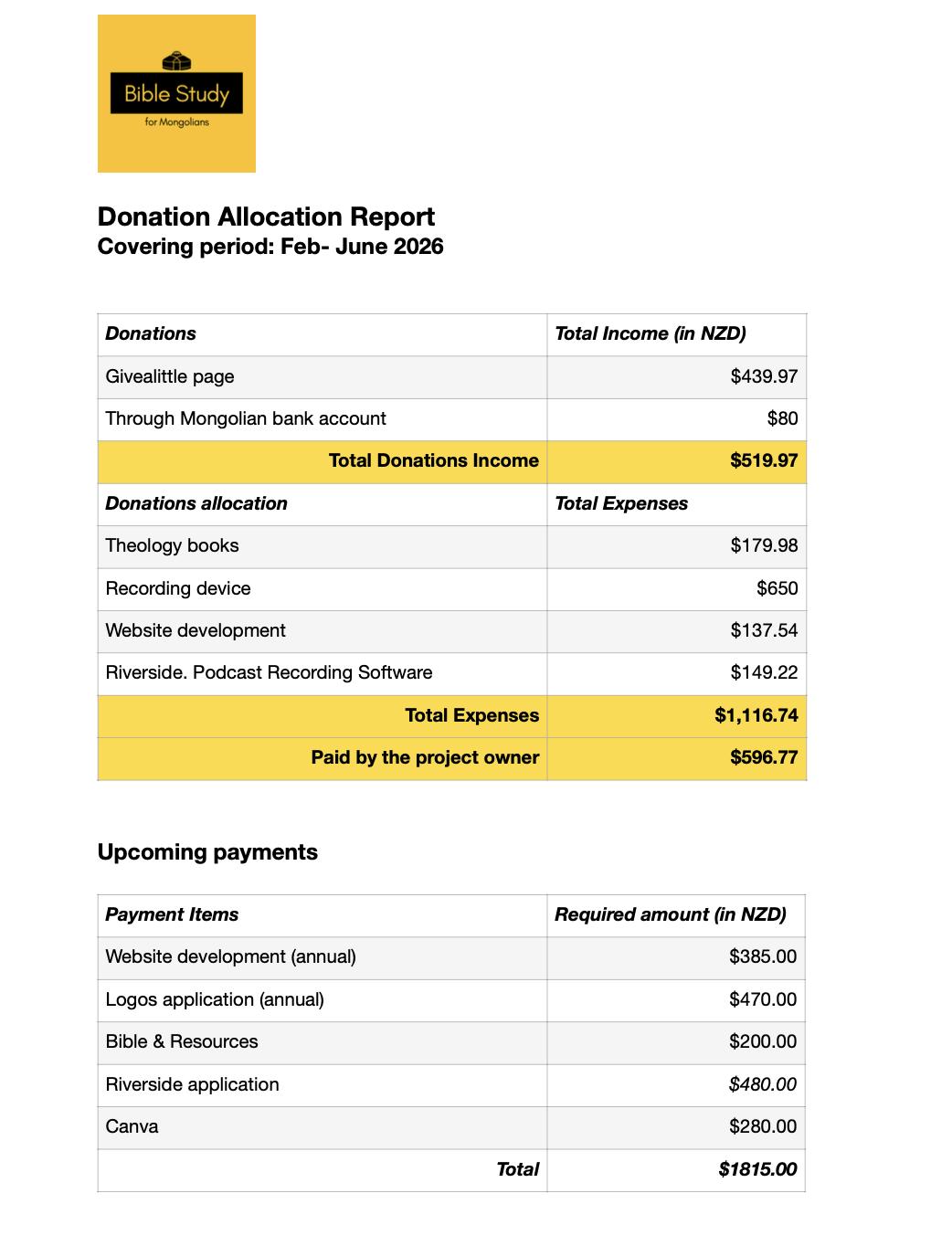Click the Bible Study logo image
The height and width of the screenshot is (1246, 952).
tap(176, 93)
